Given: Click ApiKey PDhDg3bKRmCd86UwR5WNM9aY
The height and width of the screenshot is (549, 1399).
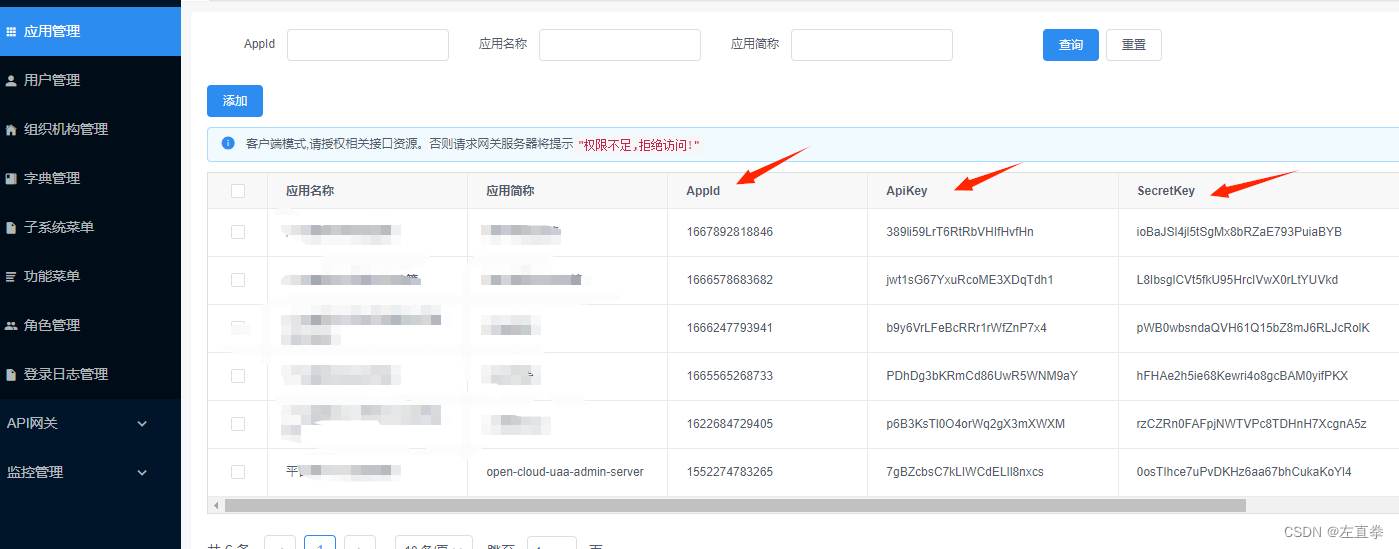Looking at the screenshot, I should pos(982,376).
